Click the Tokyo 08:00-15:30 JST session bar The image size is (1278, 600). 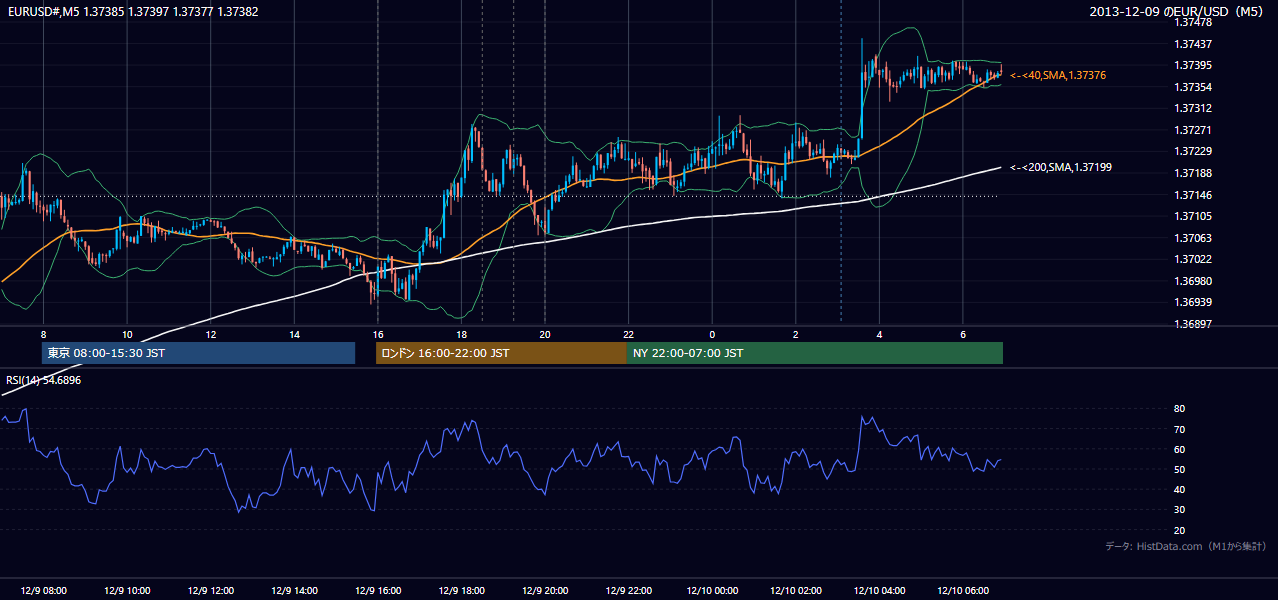198,353
